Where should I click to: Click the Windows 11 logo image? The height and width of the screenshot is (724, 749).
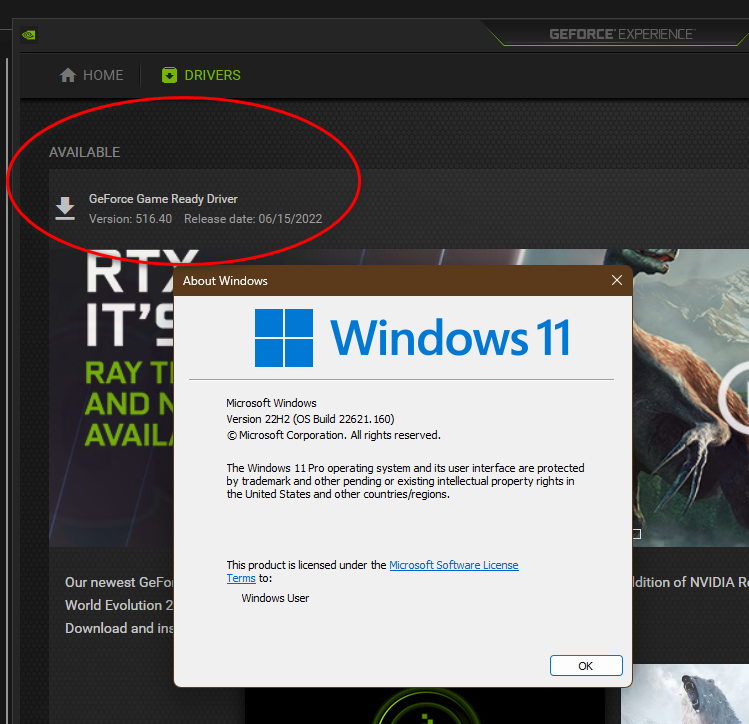tap(412, 338)
